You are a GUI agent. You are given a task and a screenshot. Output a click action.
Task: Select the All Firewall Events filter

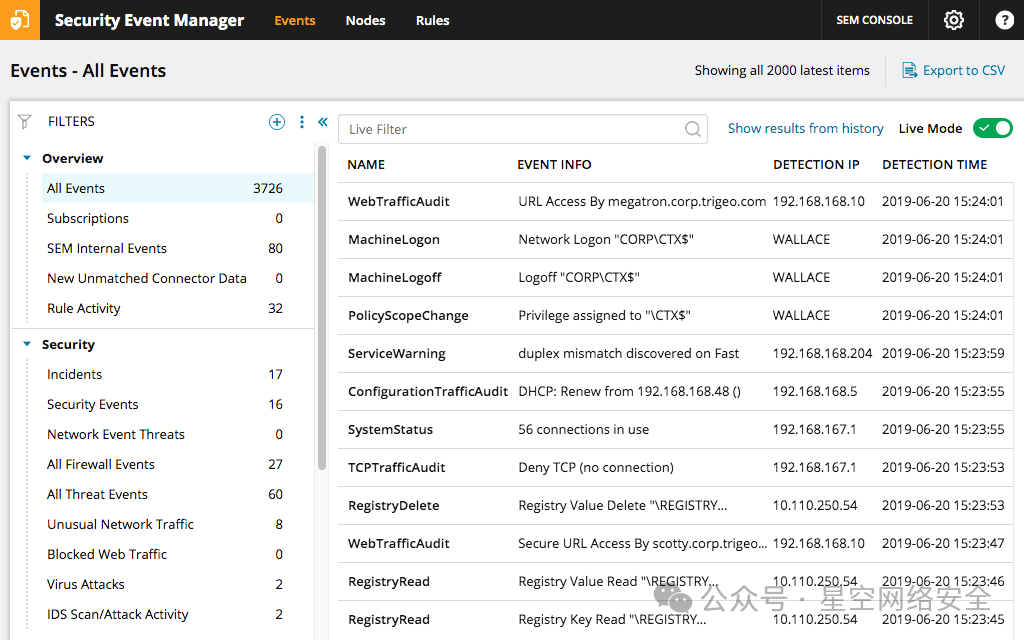click(178, 464)
